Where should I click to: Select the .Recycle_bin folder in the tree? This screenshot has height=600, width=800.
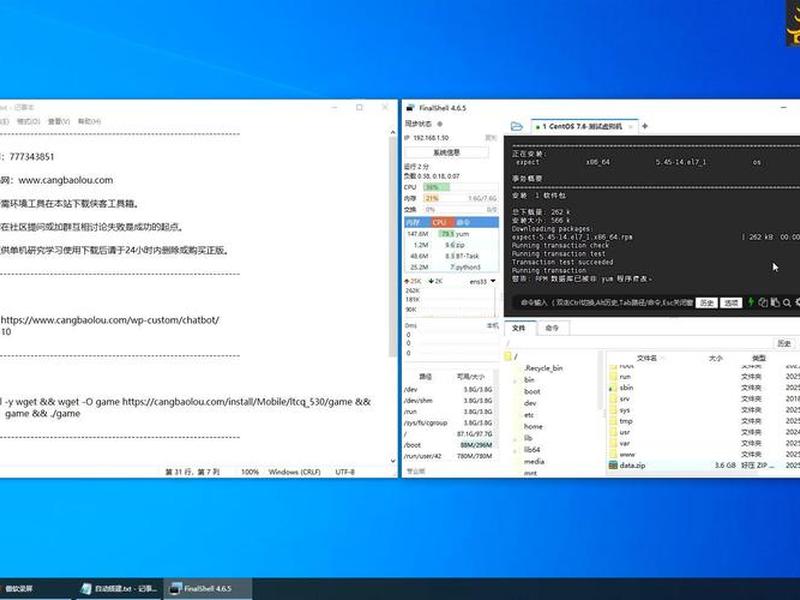point(543,368)
